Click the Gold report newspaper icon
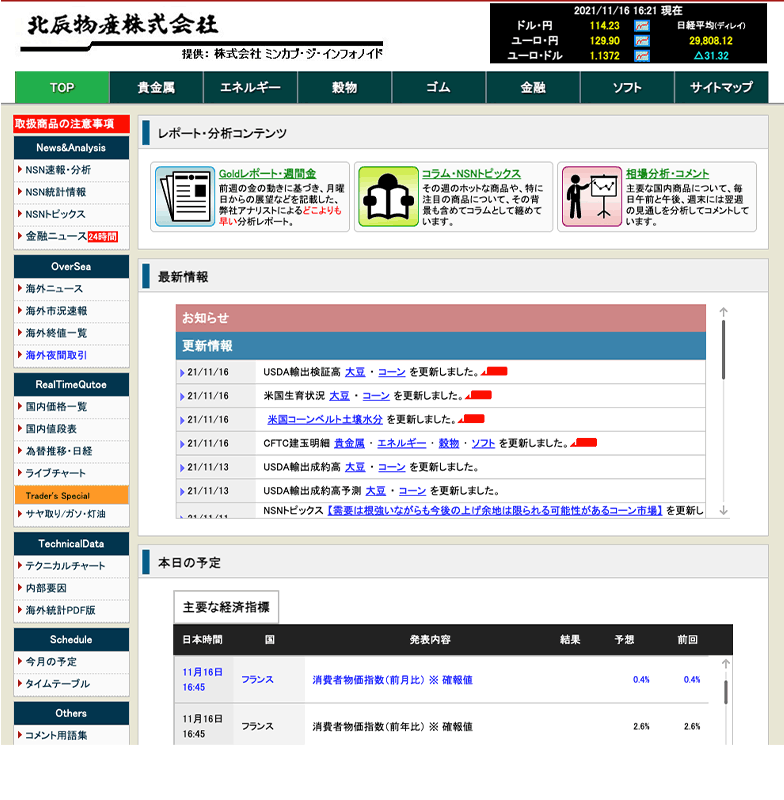784x800 pixels. (x=183, y=197)
